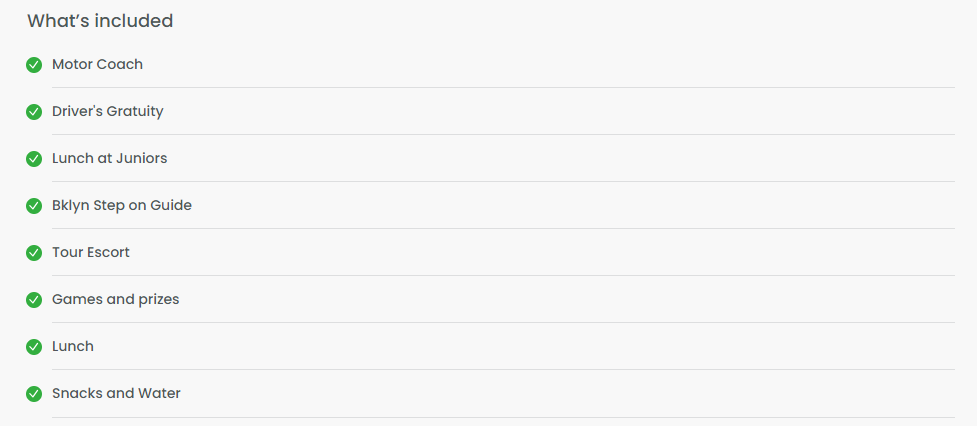The image size is (977, 426).
Task: Select the Motor Coach text item
Action: pyautogui.click(x=97, y=64)
